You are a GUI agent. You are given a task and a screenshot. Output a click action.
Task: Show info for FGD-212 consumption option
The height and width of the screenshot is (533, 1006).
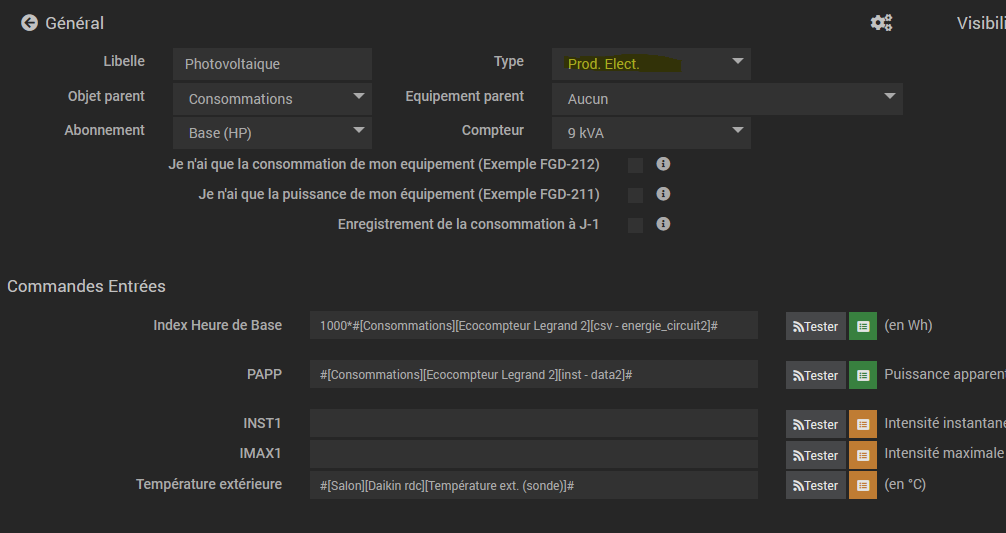click(662, 164)
